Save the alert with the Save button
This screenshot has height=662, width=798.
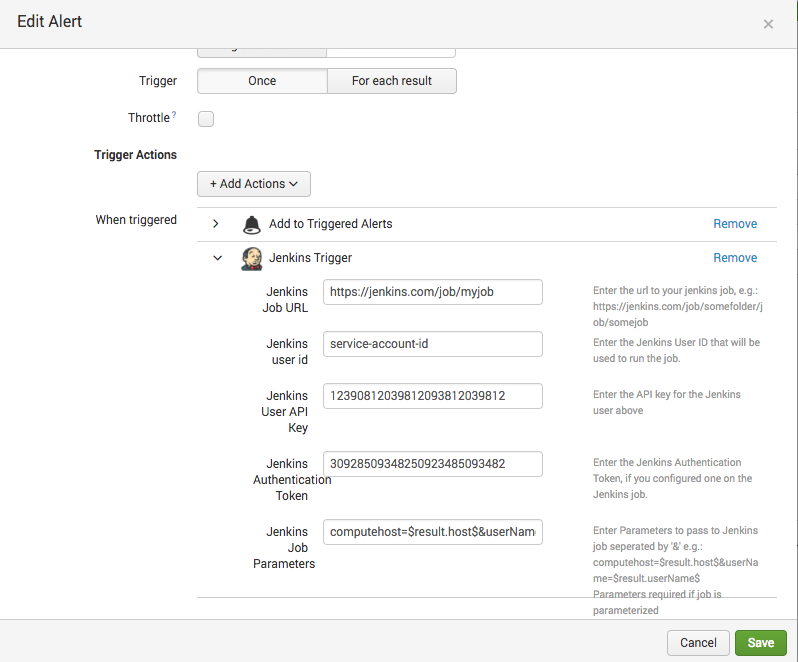pyautogui.click(x=760, y=643)
